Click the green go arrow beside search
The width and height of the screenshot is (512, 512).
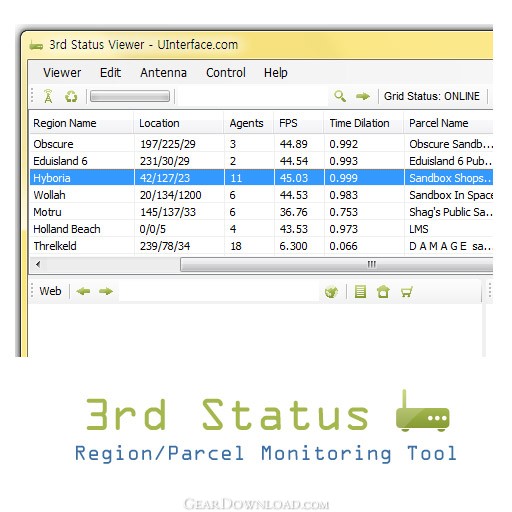tap(363, 97)
